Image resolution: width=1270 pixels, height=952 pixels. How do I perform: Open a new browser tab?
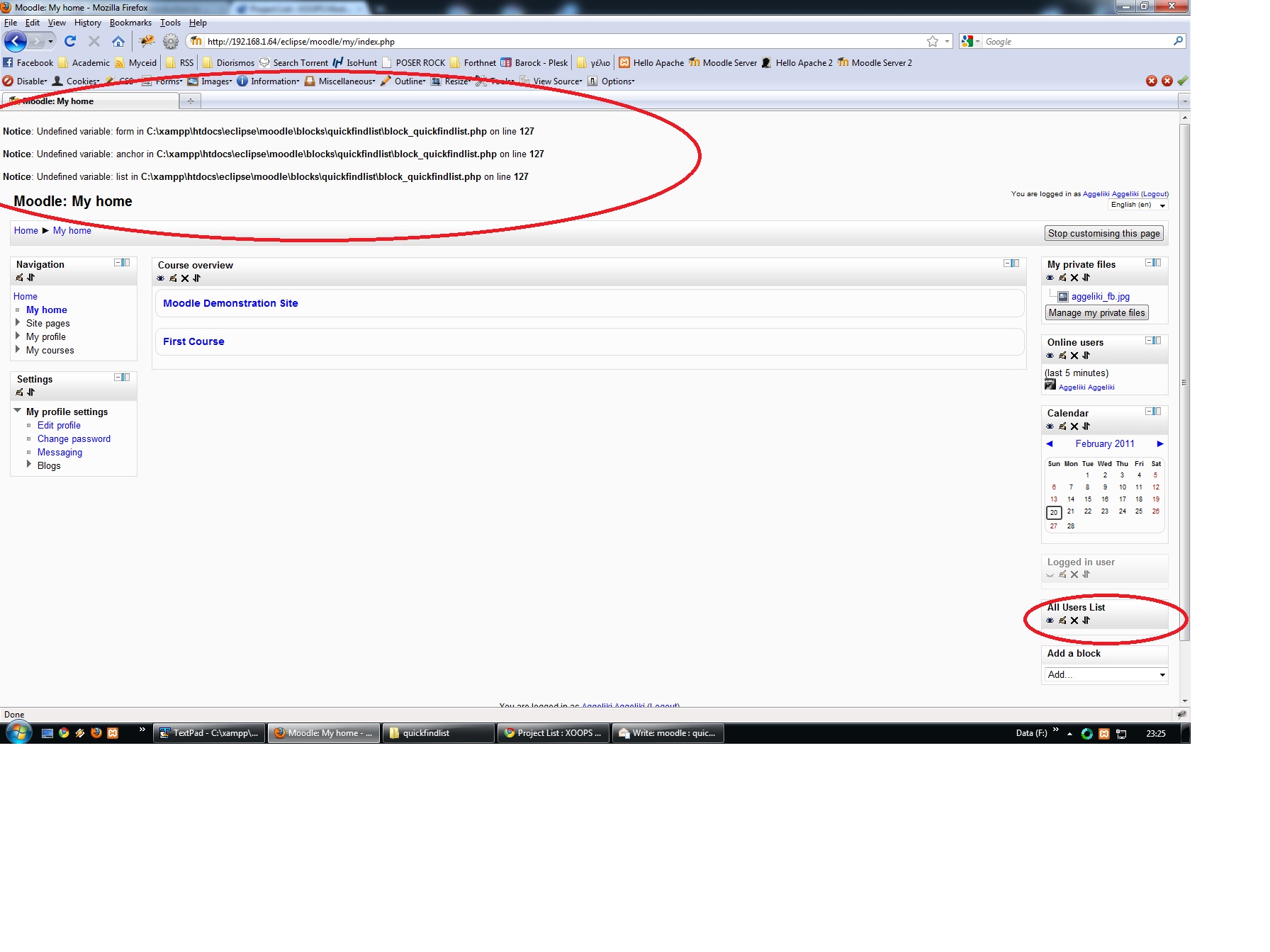[190, 101]
